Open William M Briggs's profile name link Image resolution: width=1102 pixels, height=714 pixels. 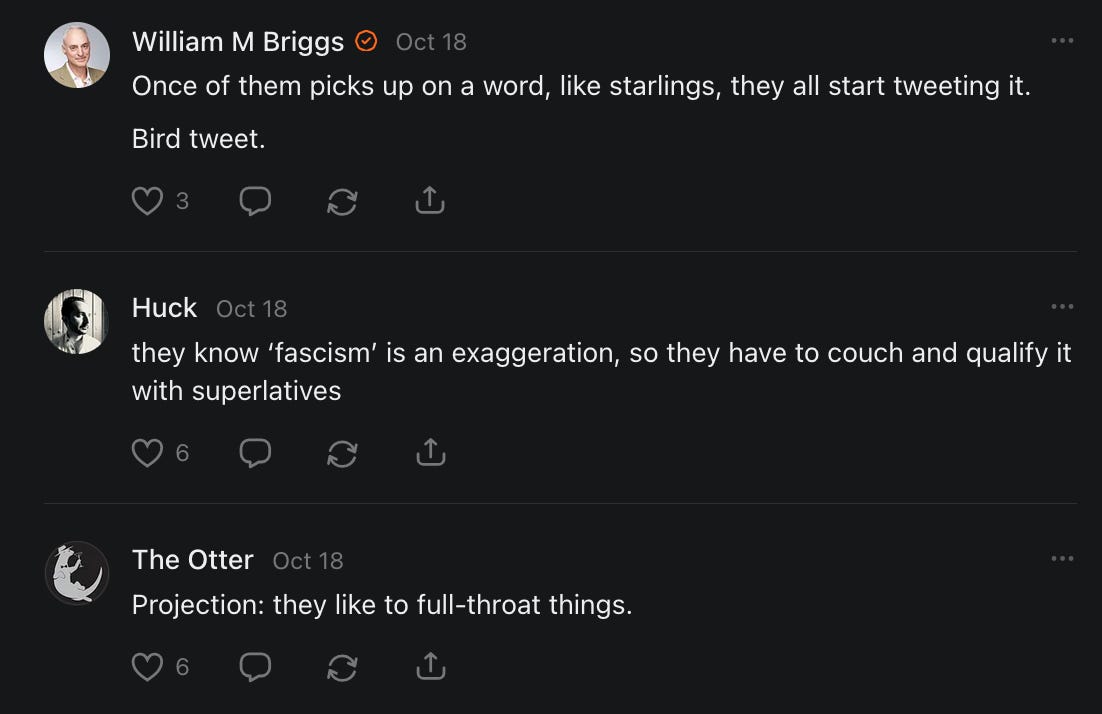(238, 41)
